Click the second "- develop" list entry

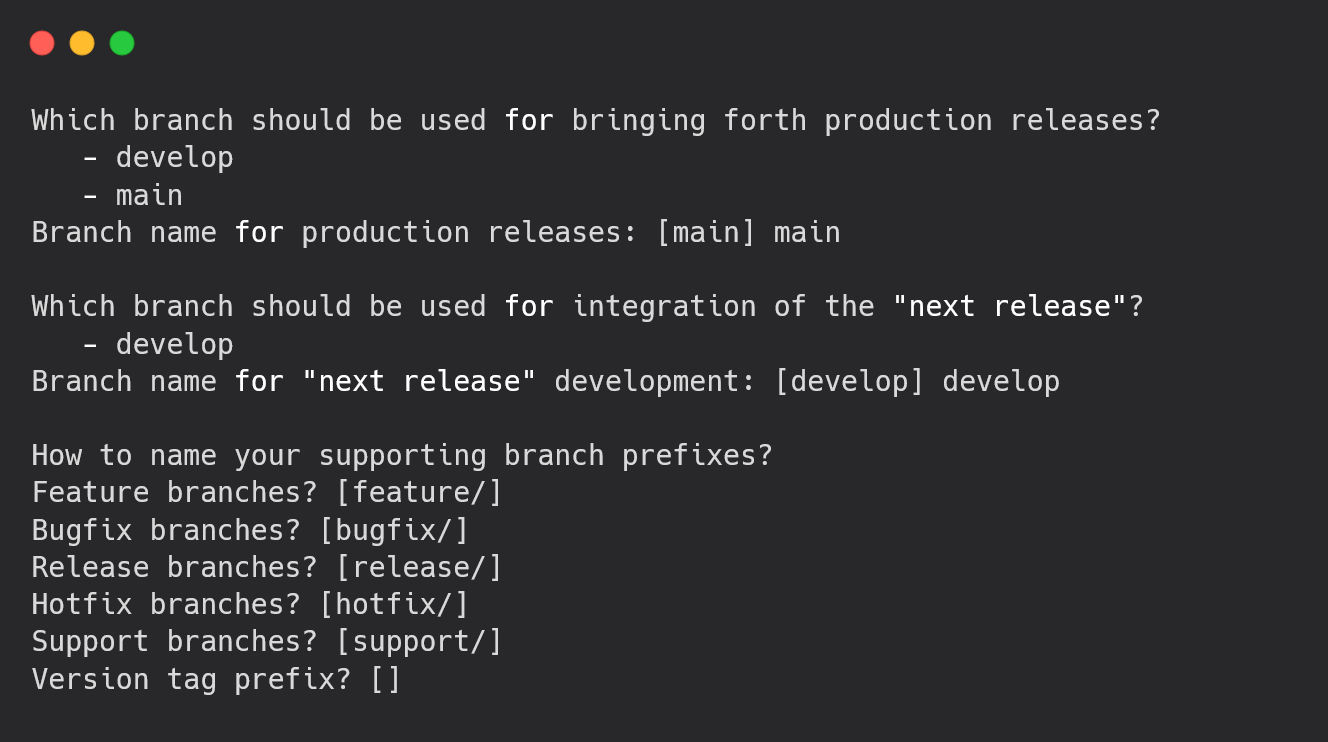[157, 345]
